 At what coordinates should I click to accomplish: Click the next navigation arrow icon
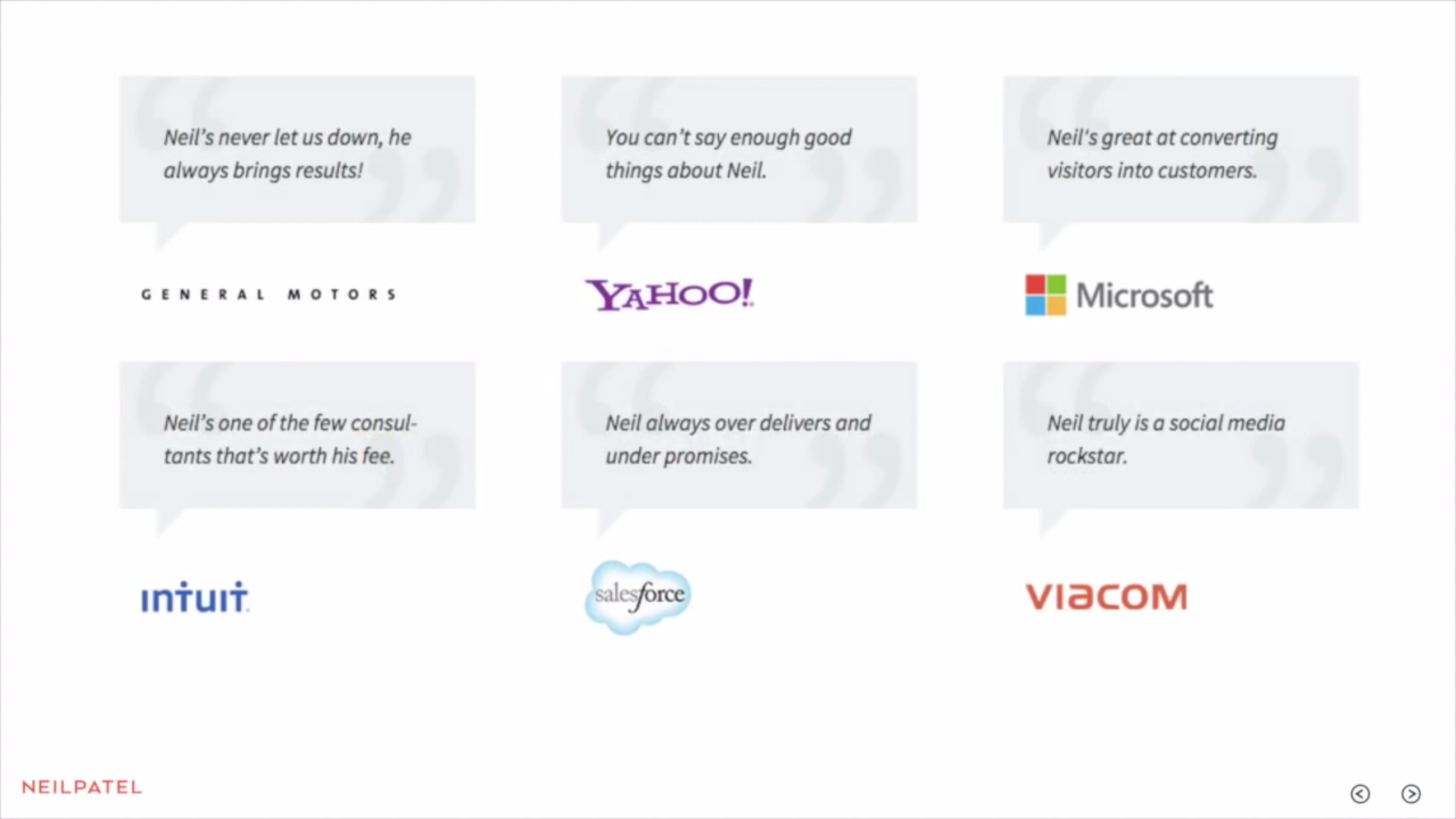click(1411, 793)
